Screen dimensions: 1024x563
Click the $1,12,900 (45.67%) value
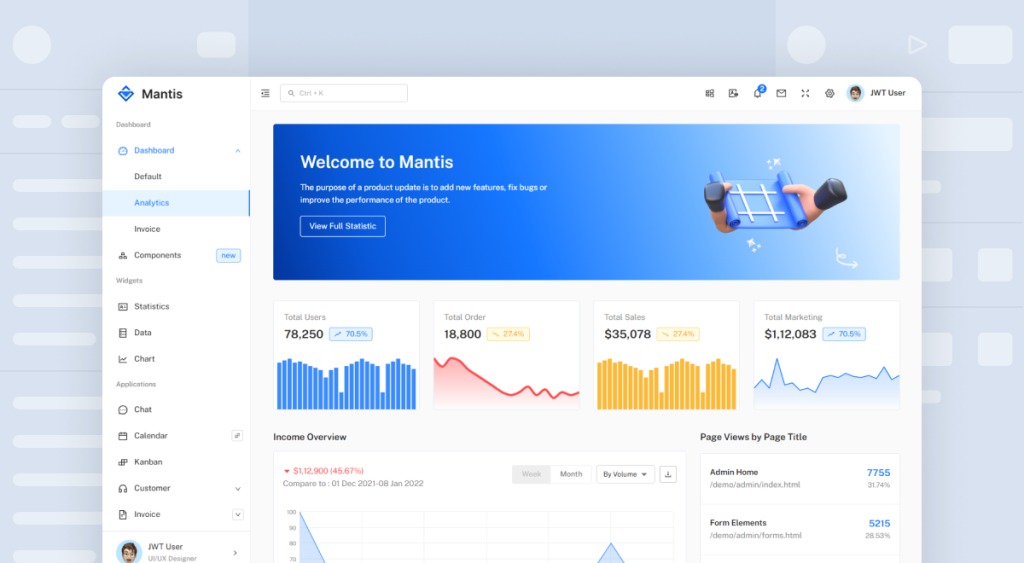[328, 471]
